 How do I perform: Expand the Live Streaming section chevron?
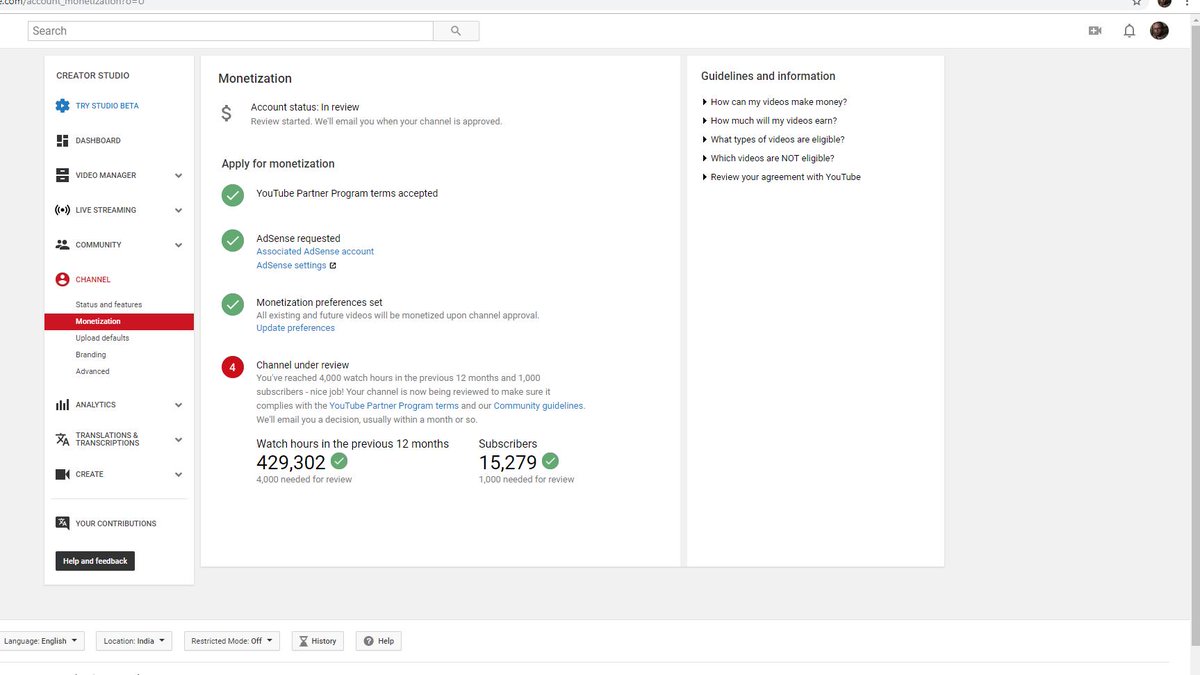(x=178, y=211)
